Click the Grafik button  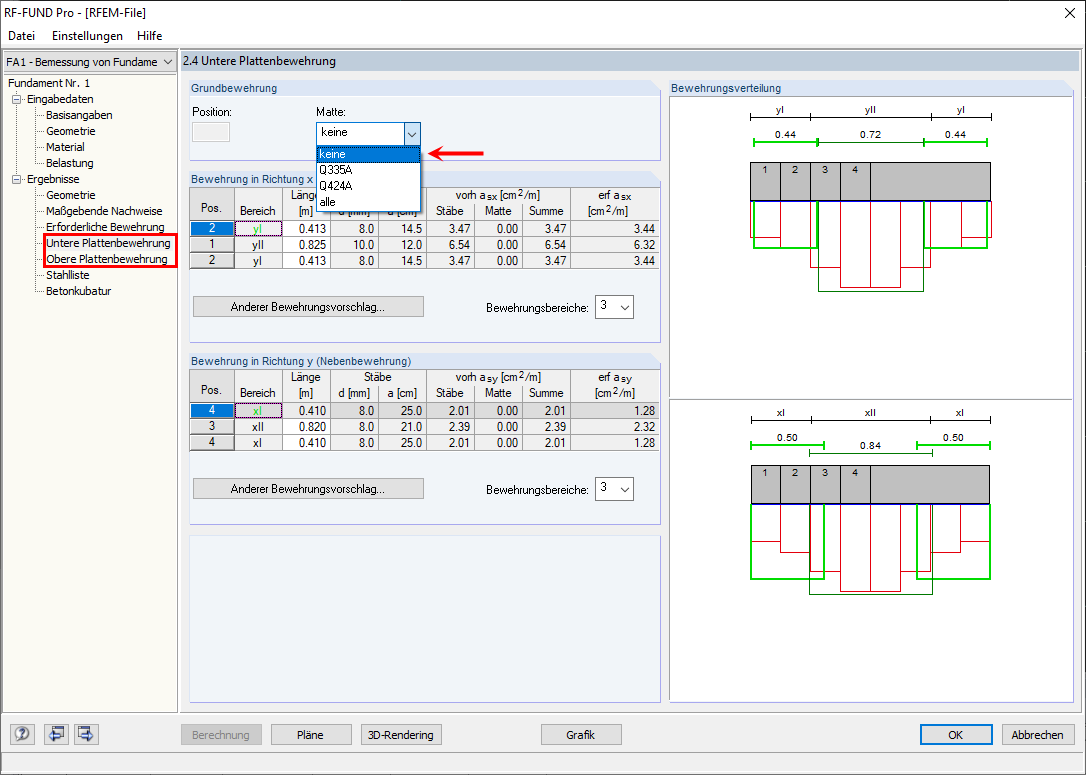(580, 735)
